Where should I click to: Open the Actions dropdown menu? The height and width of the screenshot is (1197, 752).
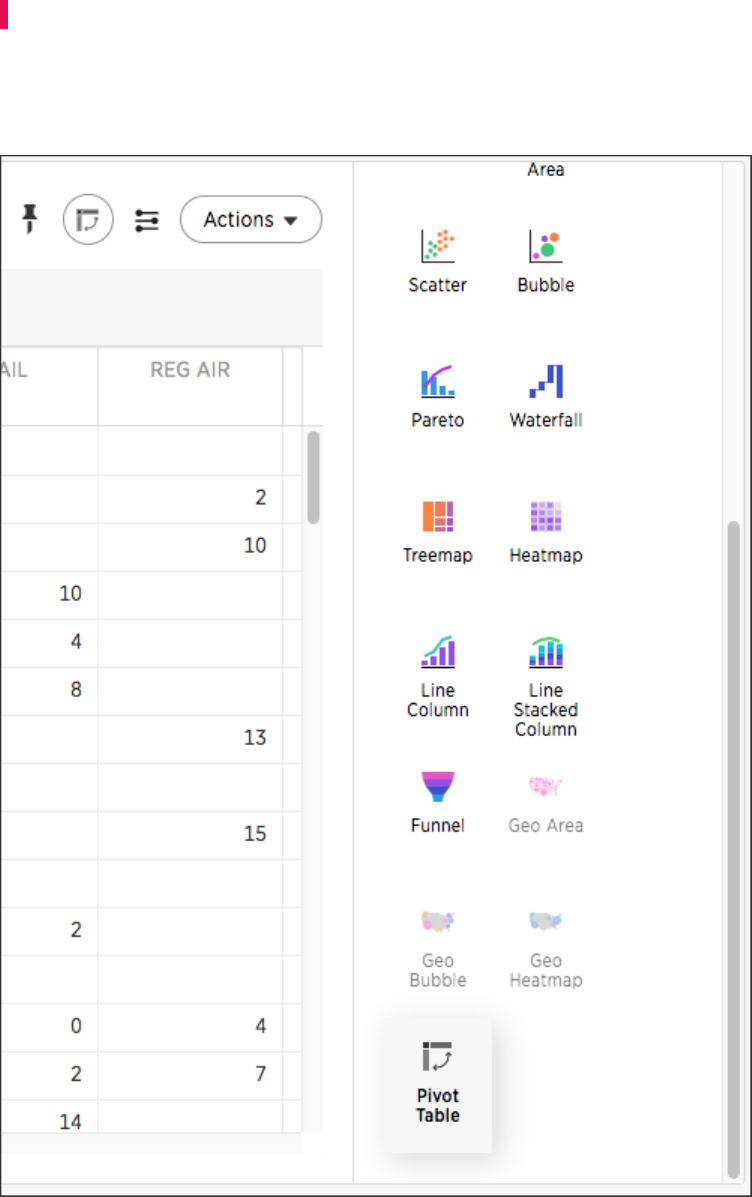tap(250, 220)
